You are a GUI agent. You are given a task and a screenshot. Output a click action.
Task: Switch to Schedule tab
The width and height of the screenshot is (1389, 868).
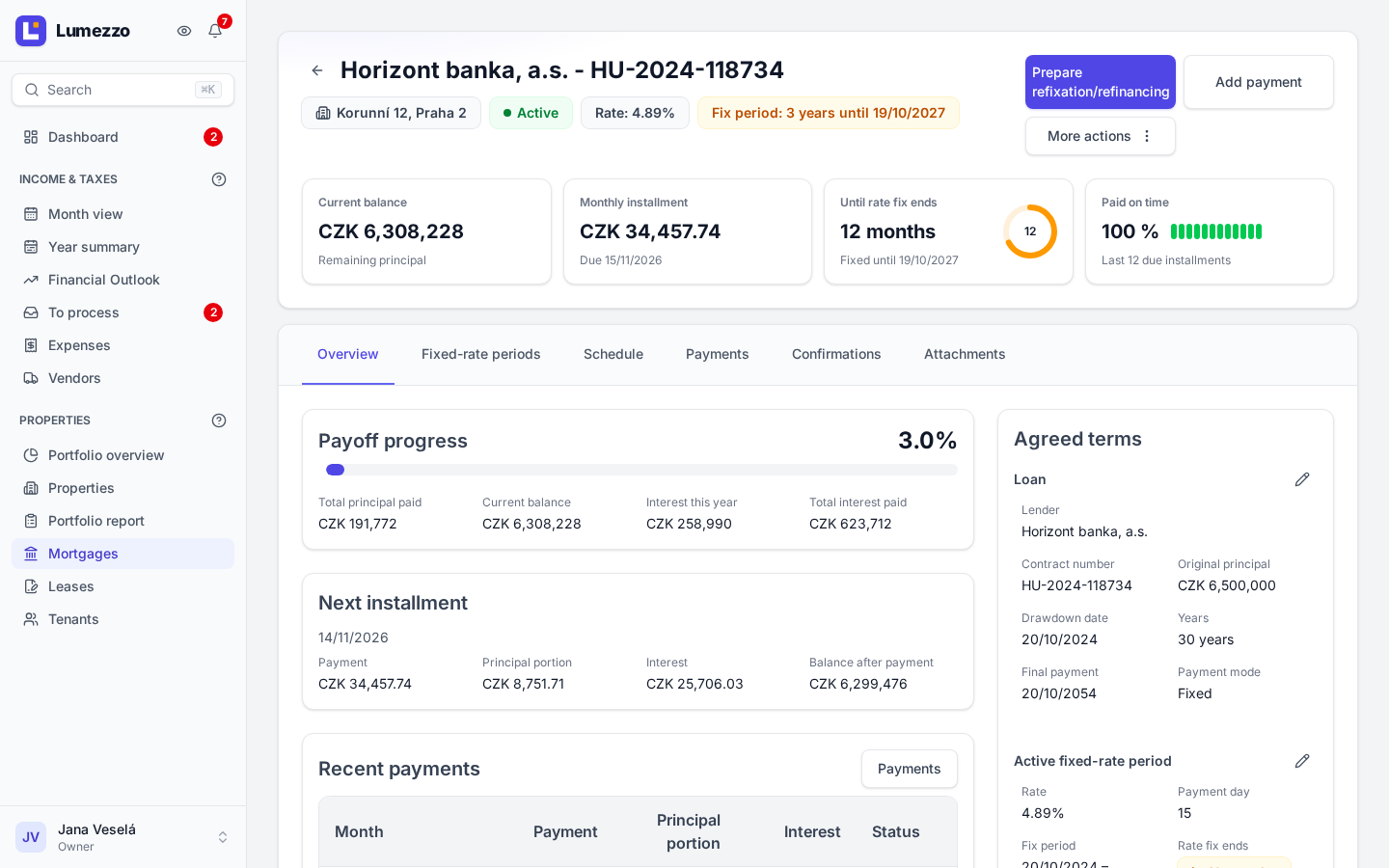pyautogui.click(x=613, y=354)
